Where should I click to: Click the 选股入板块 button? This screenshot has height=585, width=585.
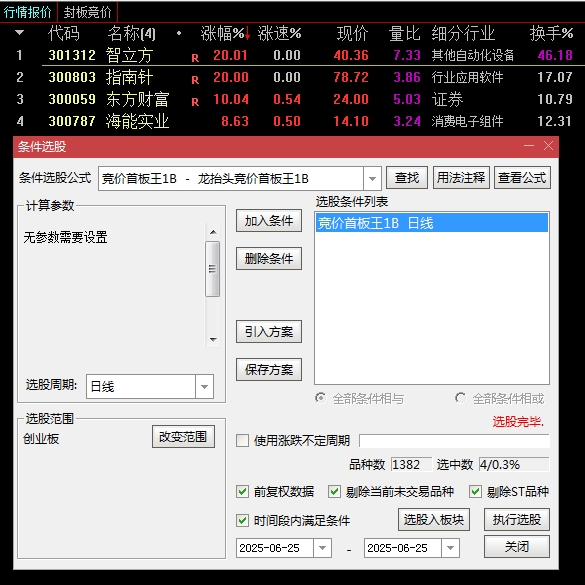(434, 519)
